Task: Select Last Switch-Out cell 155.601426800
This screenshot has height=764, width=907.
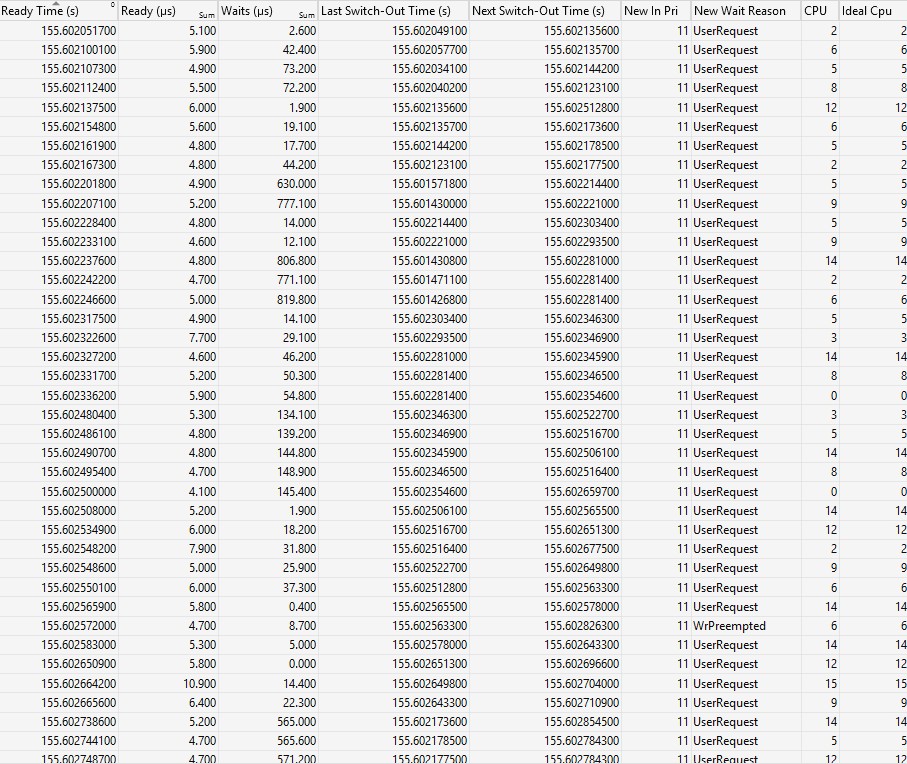Action: [429, 300]
